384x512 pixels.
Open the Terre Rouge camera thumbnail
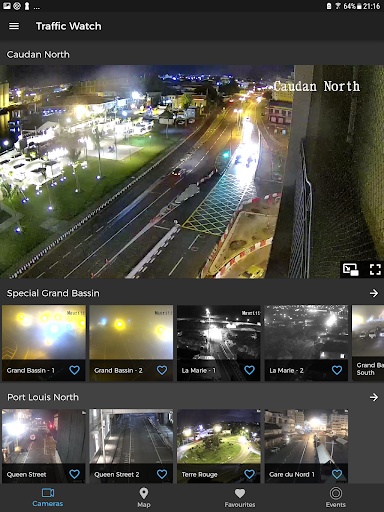(219, 446)
